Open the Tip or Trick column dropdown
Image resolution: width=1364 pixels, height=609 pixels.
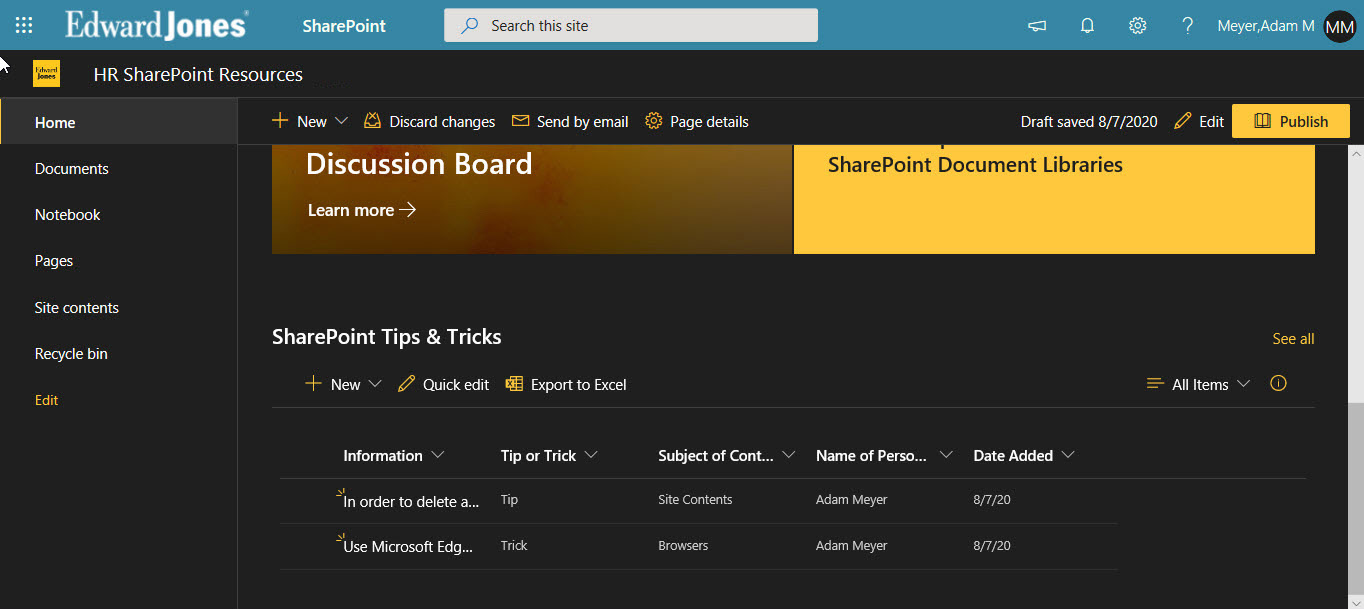(591, 455)
